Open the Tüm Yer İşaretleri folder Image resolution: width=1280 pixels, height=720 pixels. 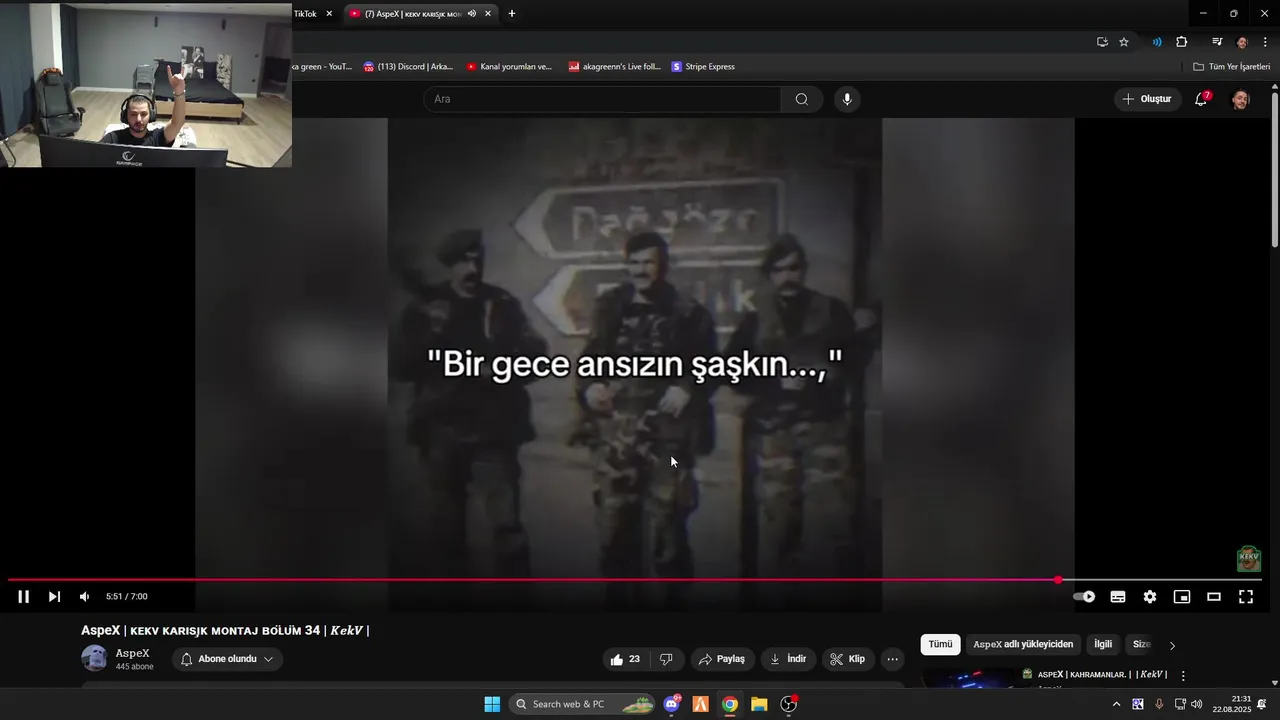pyautogui.click(x=1231, y=67)
